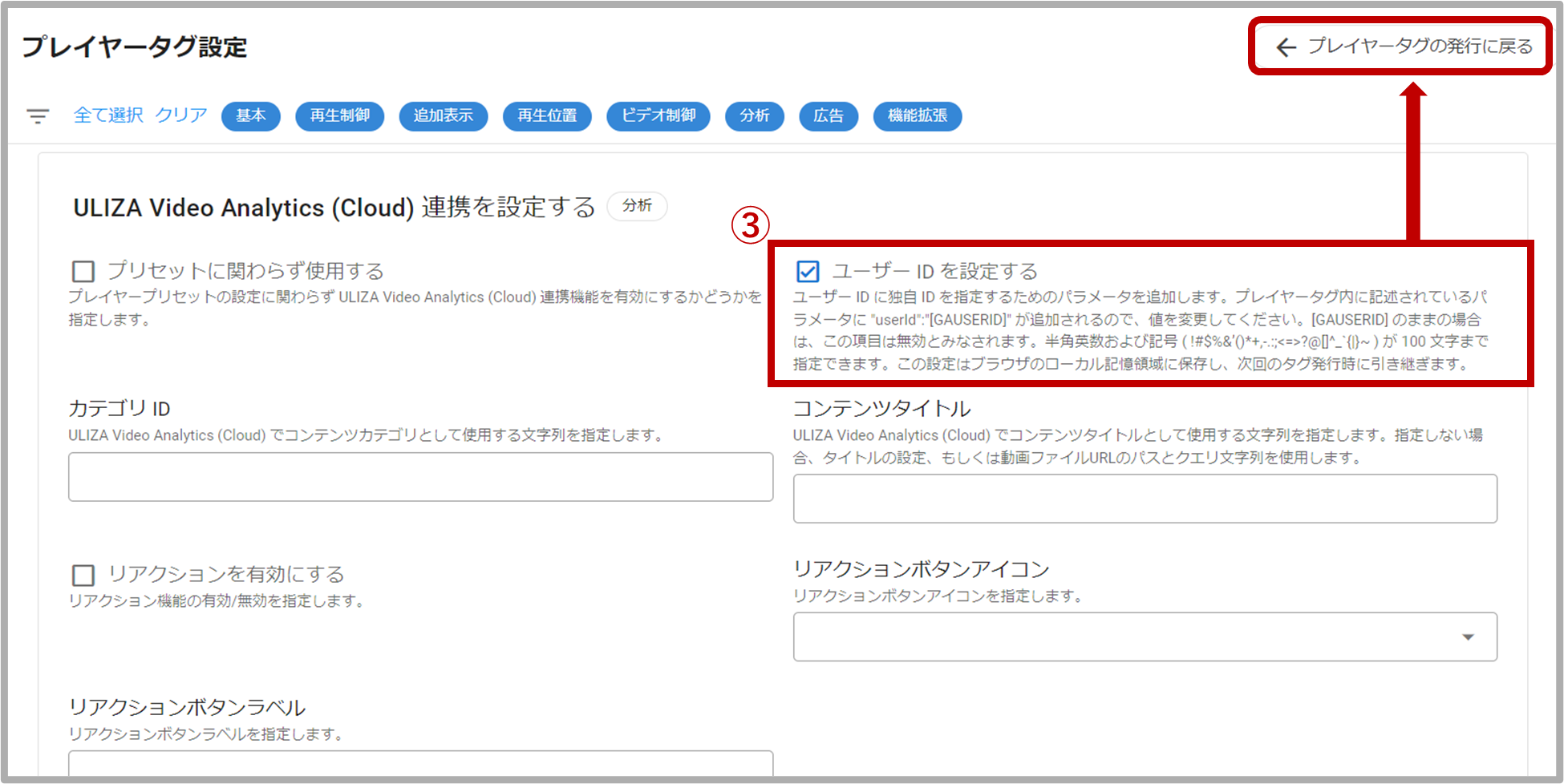Click the カテゴリ ID label
Screen dimensions: 1564x784
[120, 409]
